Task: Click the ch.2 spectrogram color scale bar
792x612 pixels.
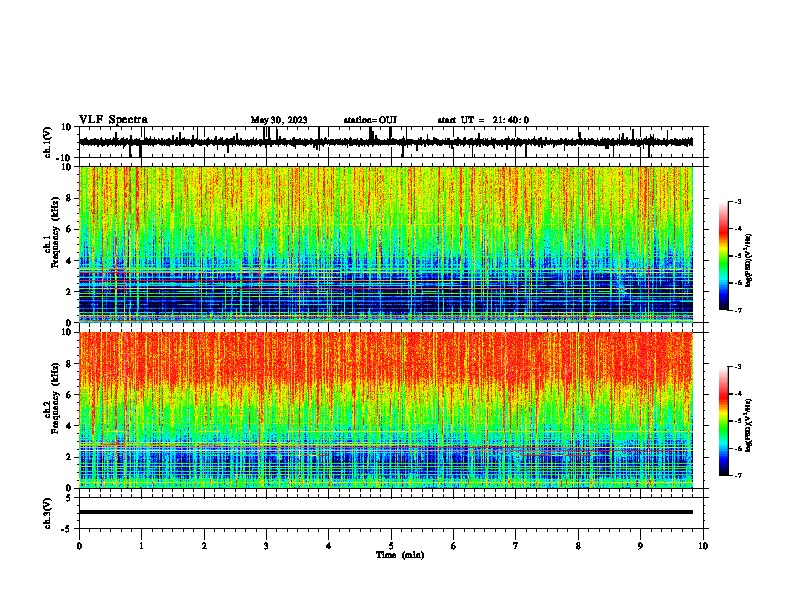Action: [x=724, y=421]
